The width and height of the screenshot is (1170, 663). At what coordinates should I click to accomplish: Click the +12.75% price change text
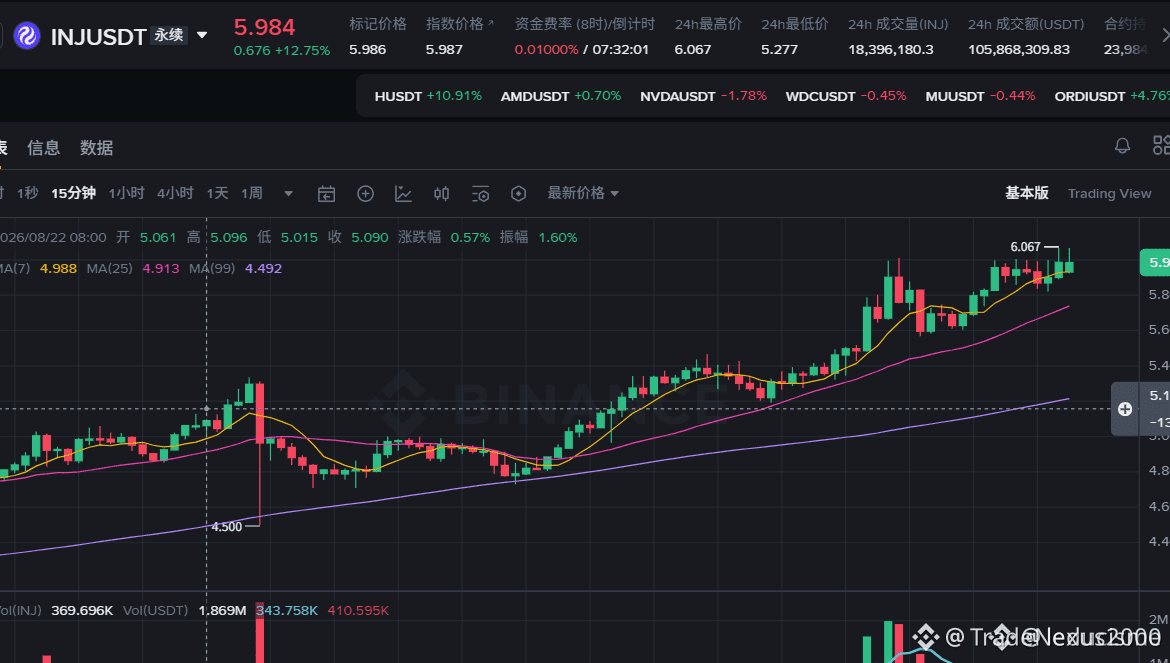(x=302, y=51)
